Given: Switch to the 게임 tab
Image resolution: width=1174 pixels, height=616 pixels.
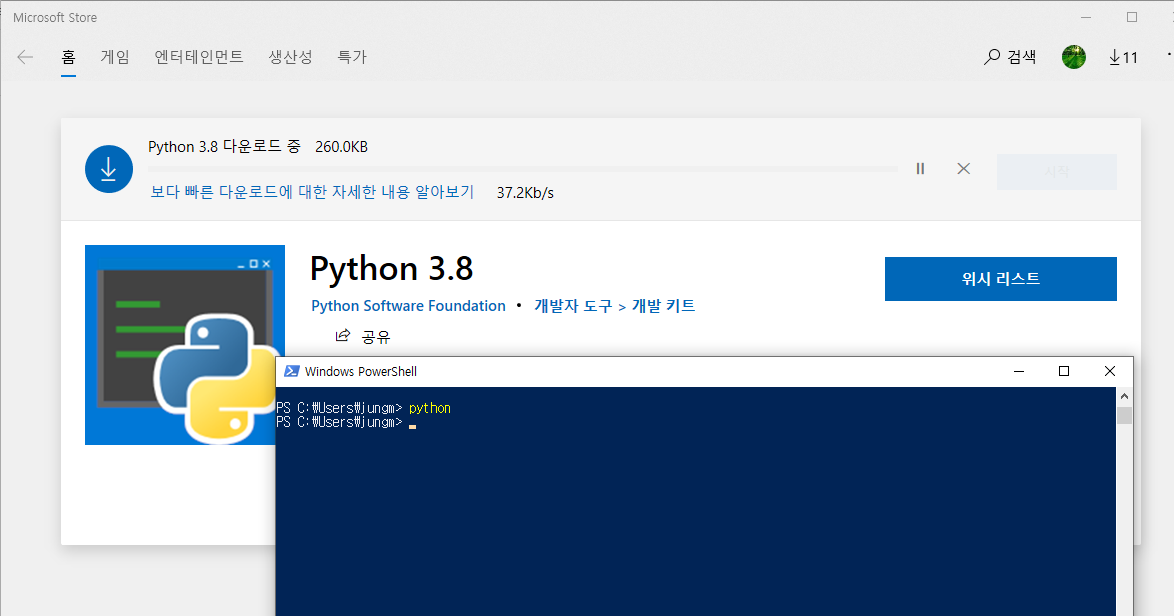Looking at the screenshot, I should [x=115, y=57].
